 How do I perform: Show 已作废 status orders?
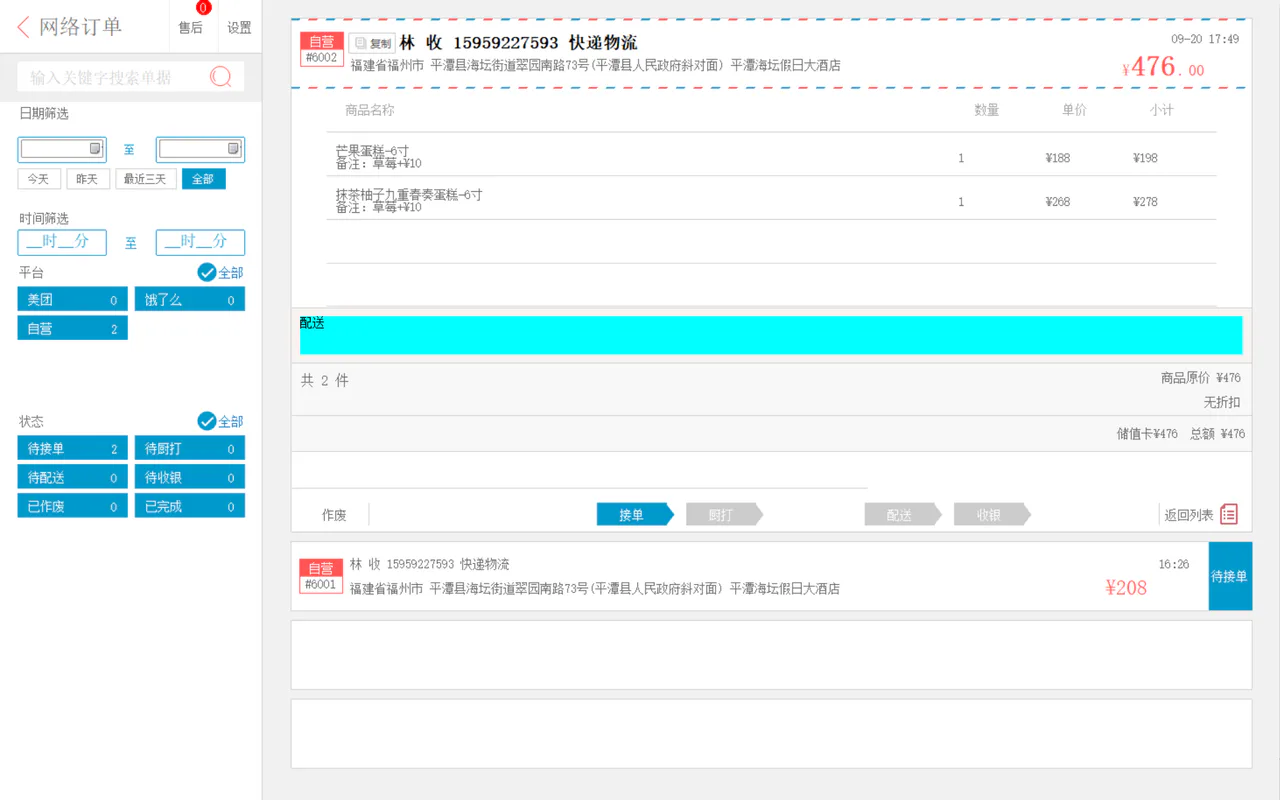[72, 506]
